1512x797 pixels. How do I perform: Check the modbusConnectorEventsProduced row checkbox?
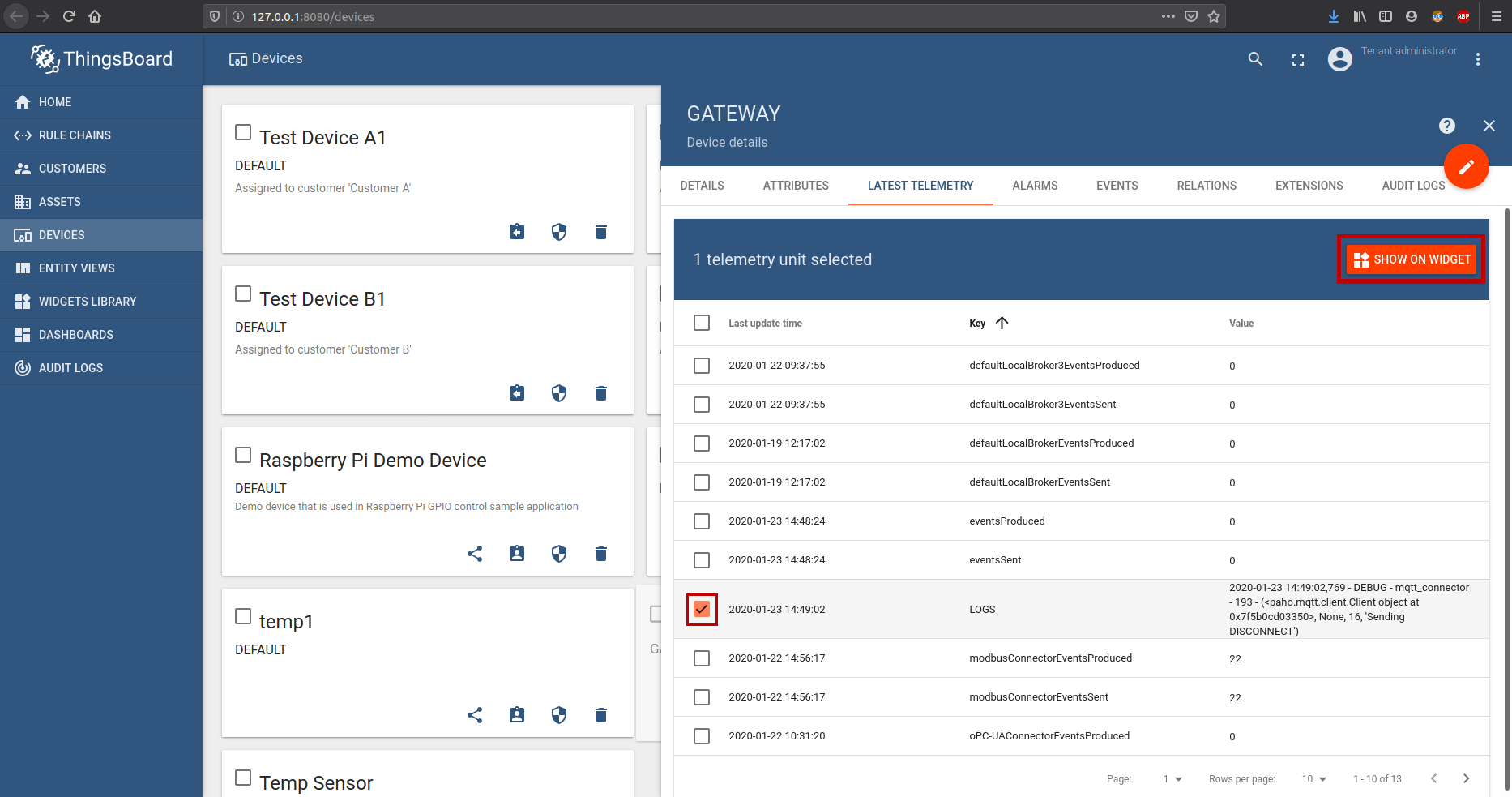(702, 658)
